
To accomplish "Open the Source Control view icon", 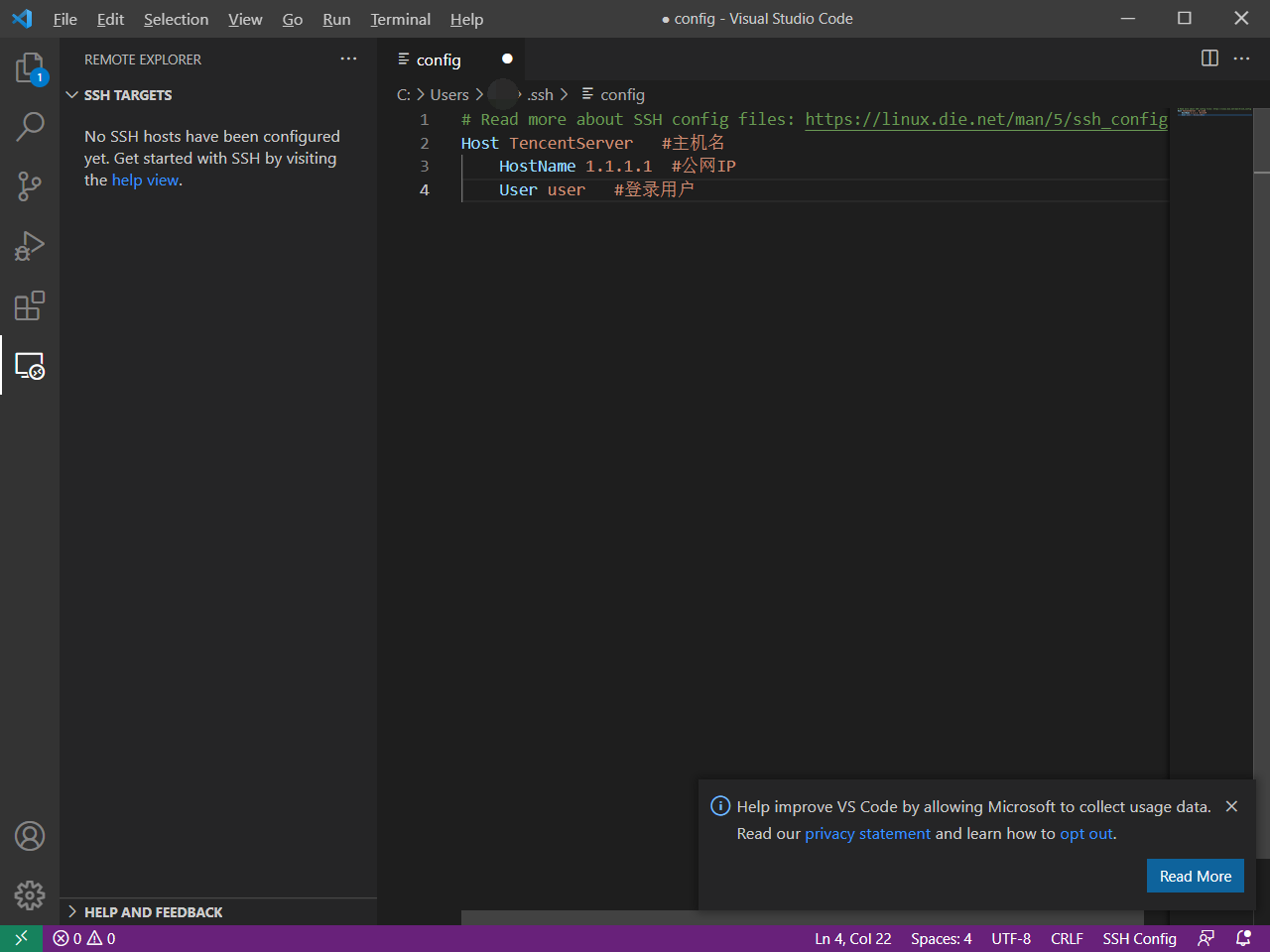I will [30, 186].
